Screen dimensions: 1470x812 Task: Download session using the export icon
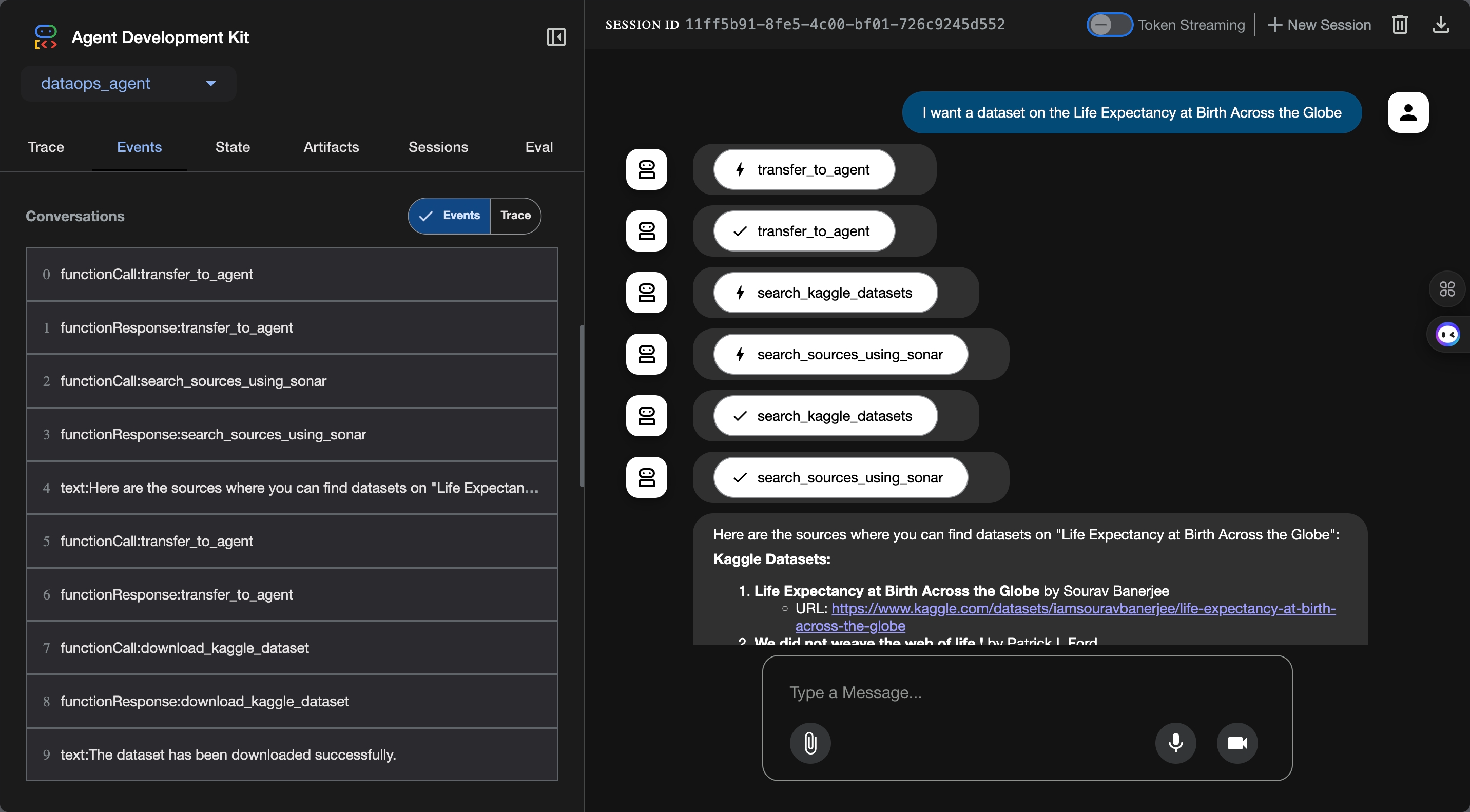1441,25
